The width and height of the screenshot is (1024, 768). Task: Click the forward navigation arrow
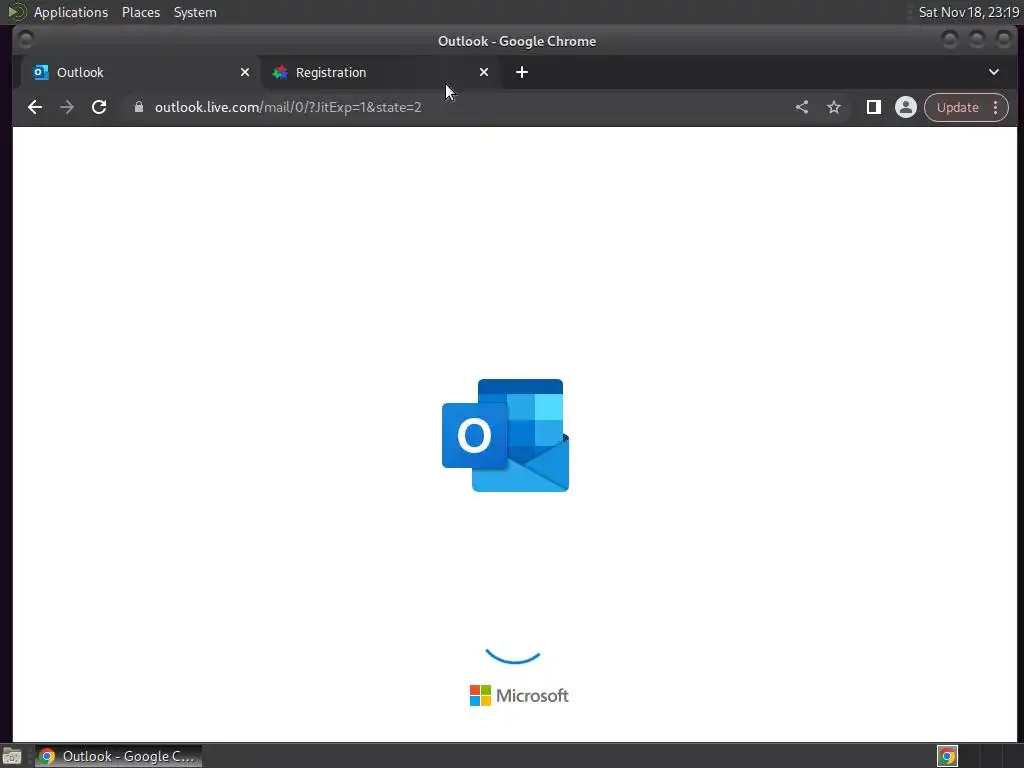pyautogui.click(x=67, y=107)
